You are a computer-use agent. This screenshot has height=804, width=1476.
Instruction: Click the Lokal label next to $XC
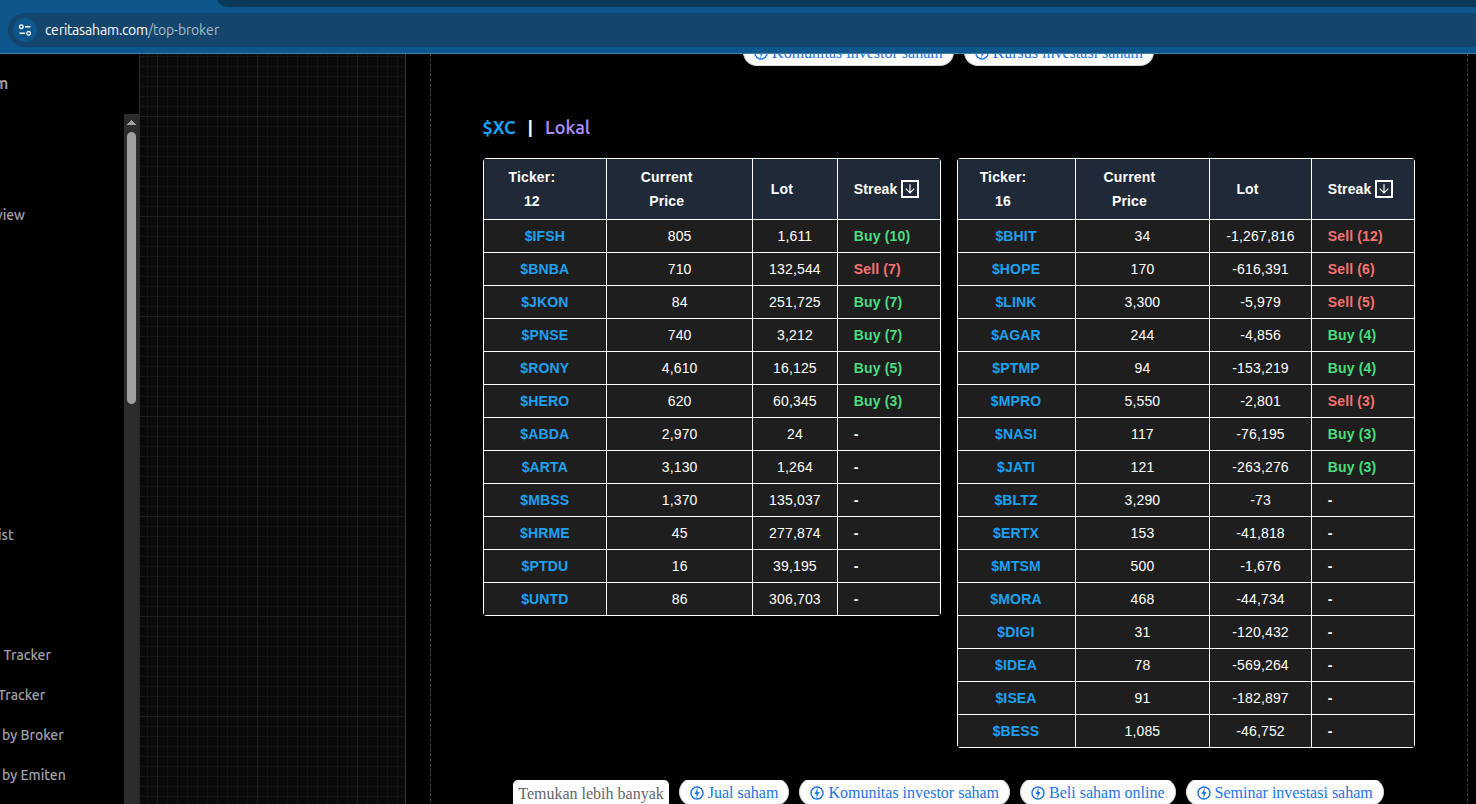567,128
